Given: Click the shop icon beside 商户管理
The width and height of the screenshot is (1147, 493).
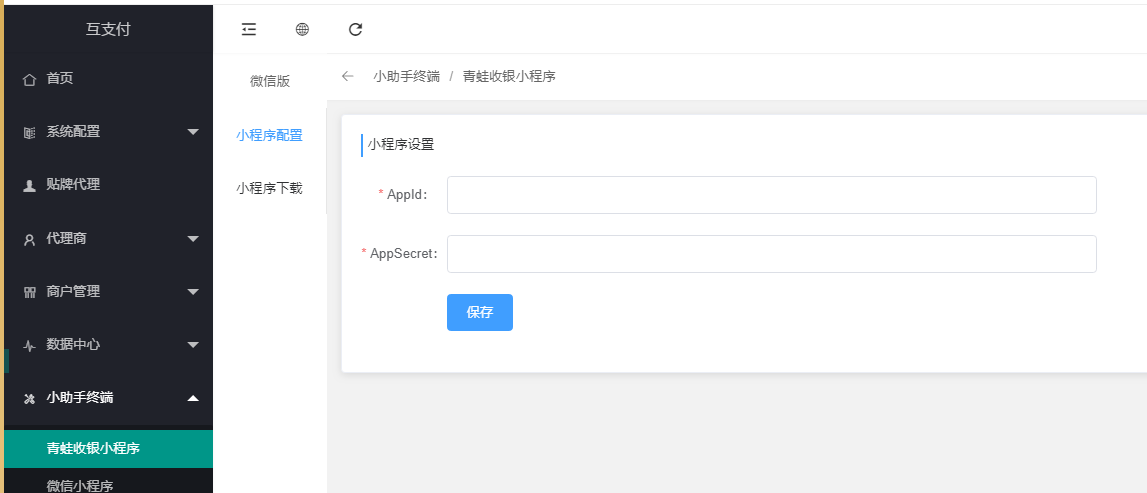Looking at the screenshot, I should pyautogui.click(x=29, y=292).
